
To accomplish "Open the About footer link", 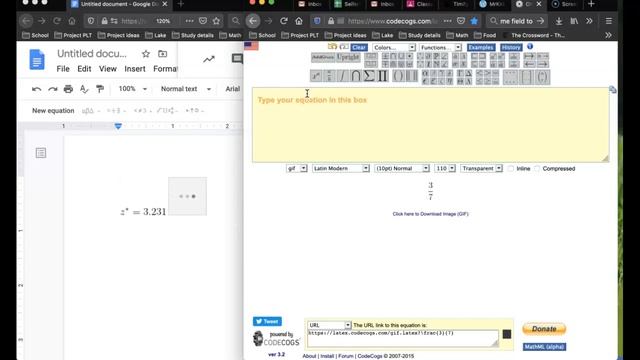I will click(309, 356).
